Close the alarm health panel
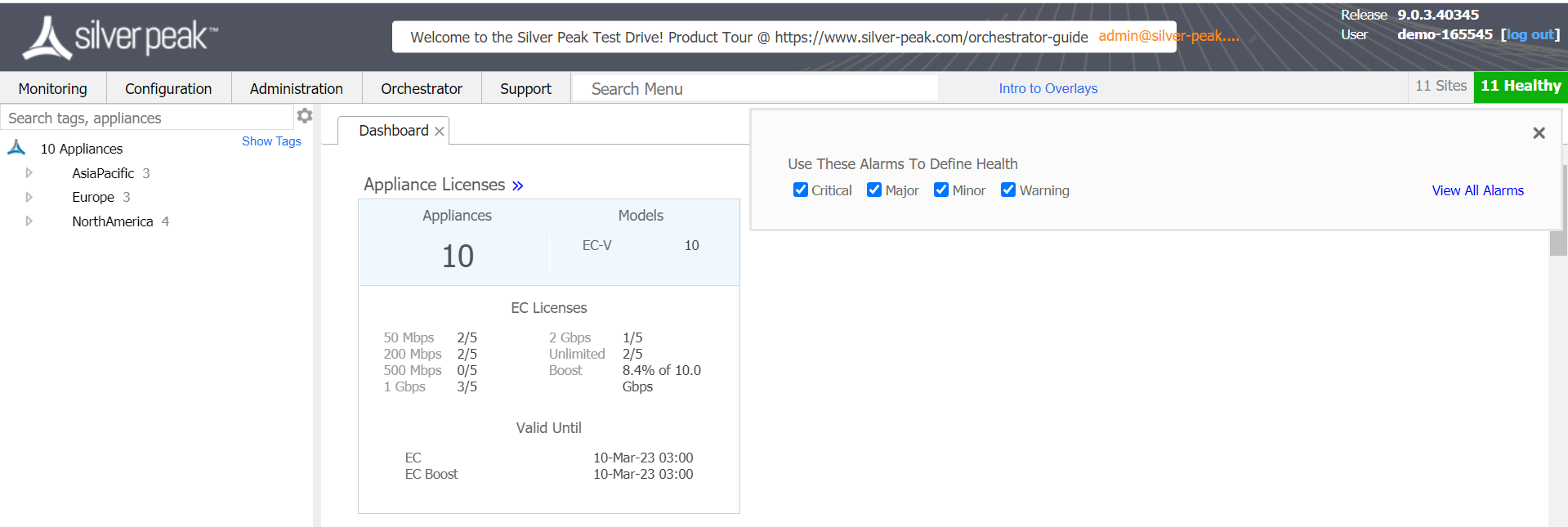This screenshot has width=1568, height=527. point(1539,132)
